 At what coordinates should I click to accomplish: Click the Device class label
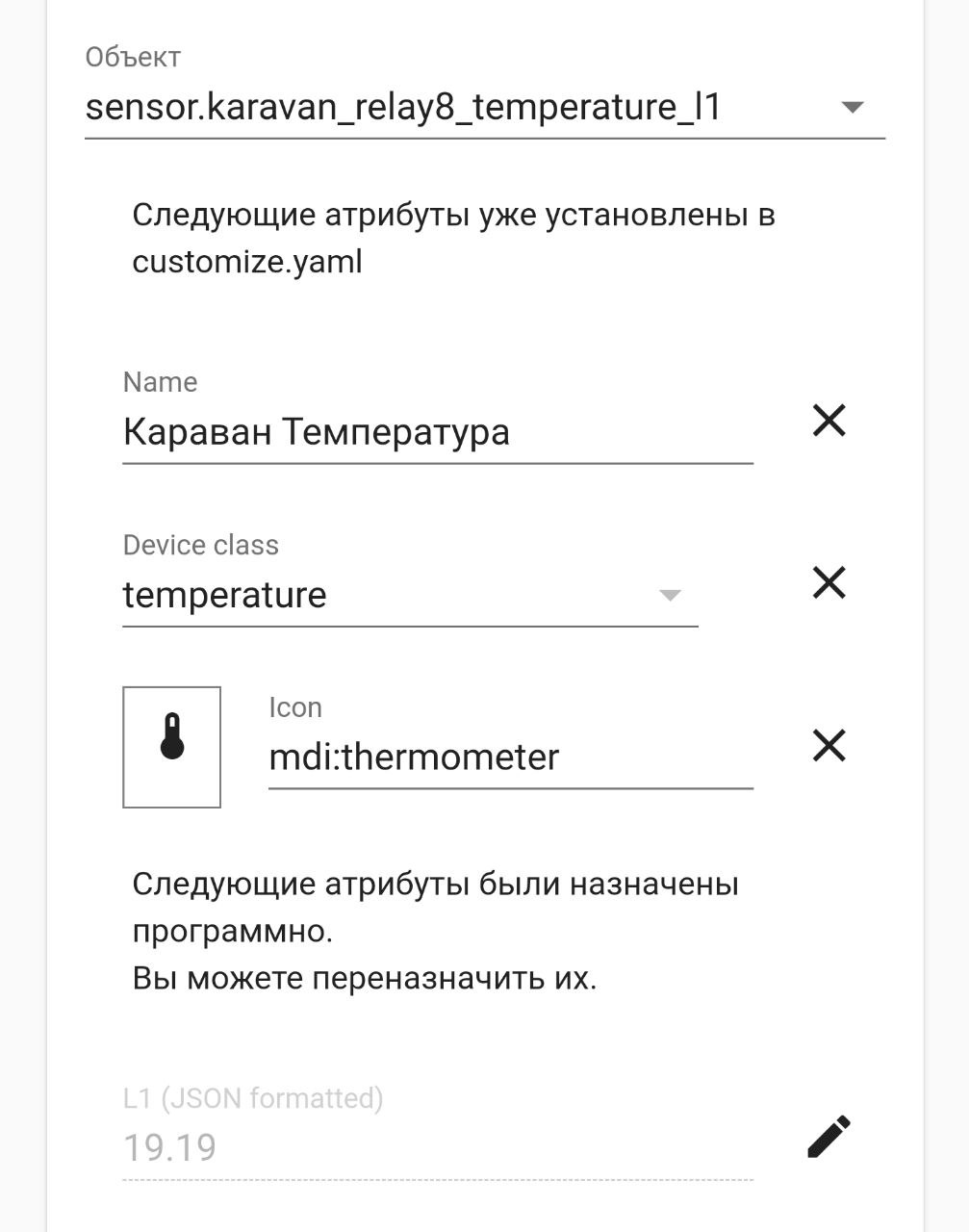click(201, 545)
